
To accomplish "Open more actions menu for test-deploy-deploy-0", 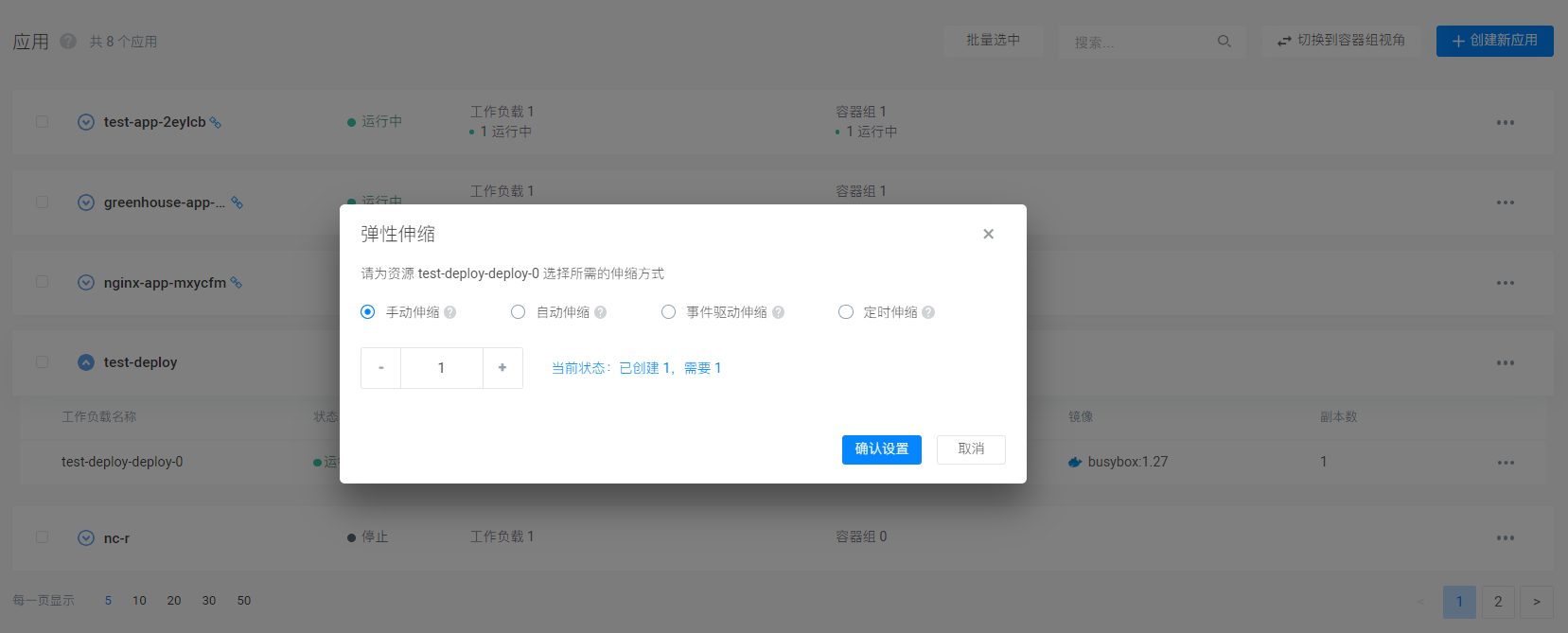I will [1506, 463].
